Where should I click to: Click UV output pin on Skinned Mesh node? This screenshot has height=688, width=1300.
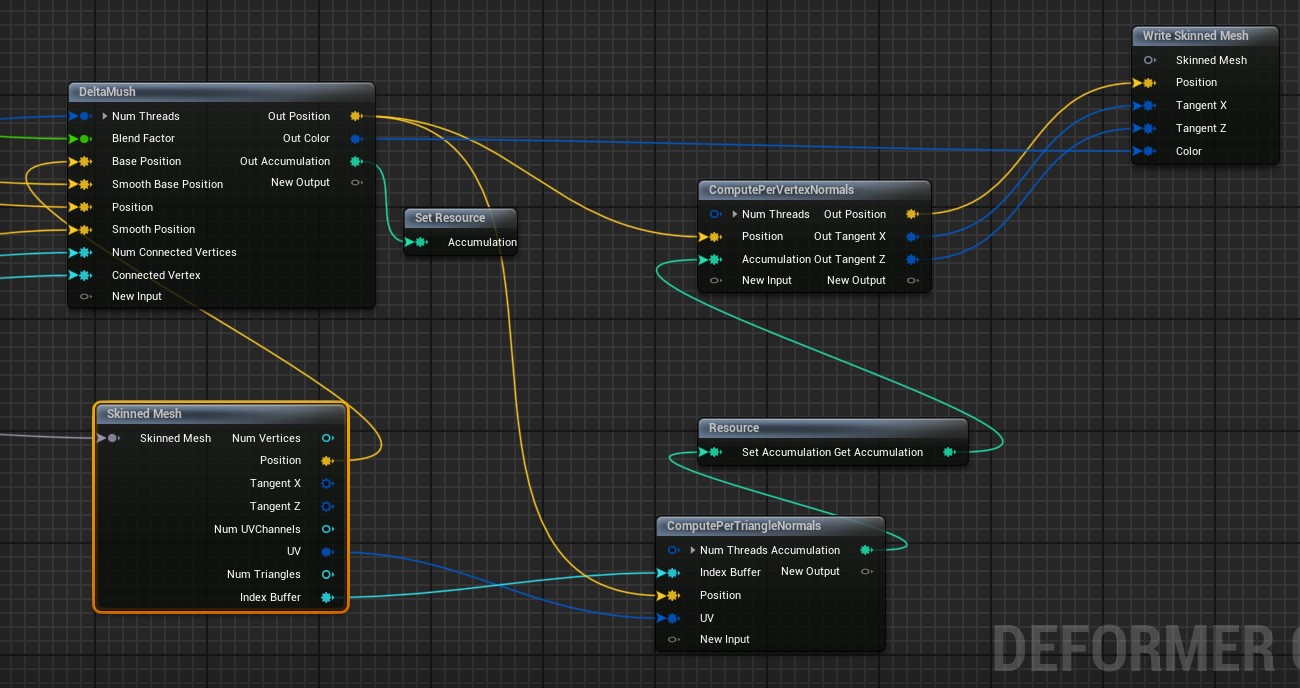pos(326,552)
